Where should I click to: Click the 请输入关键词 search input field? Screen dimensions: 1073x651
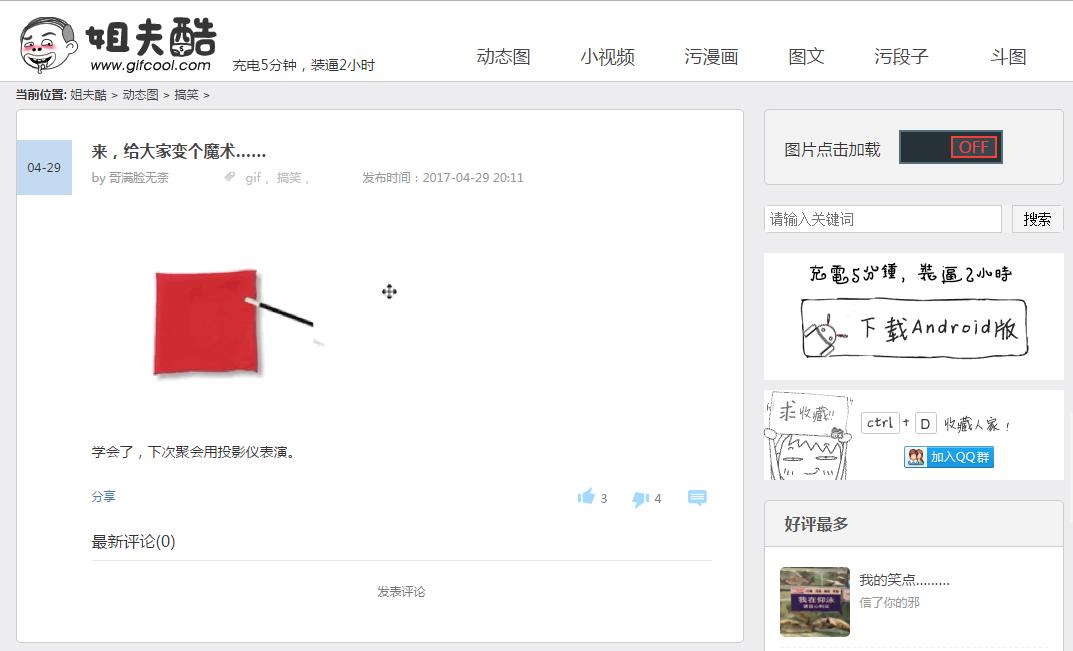(x=881, y=218)
